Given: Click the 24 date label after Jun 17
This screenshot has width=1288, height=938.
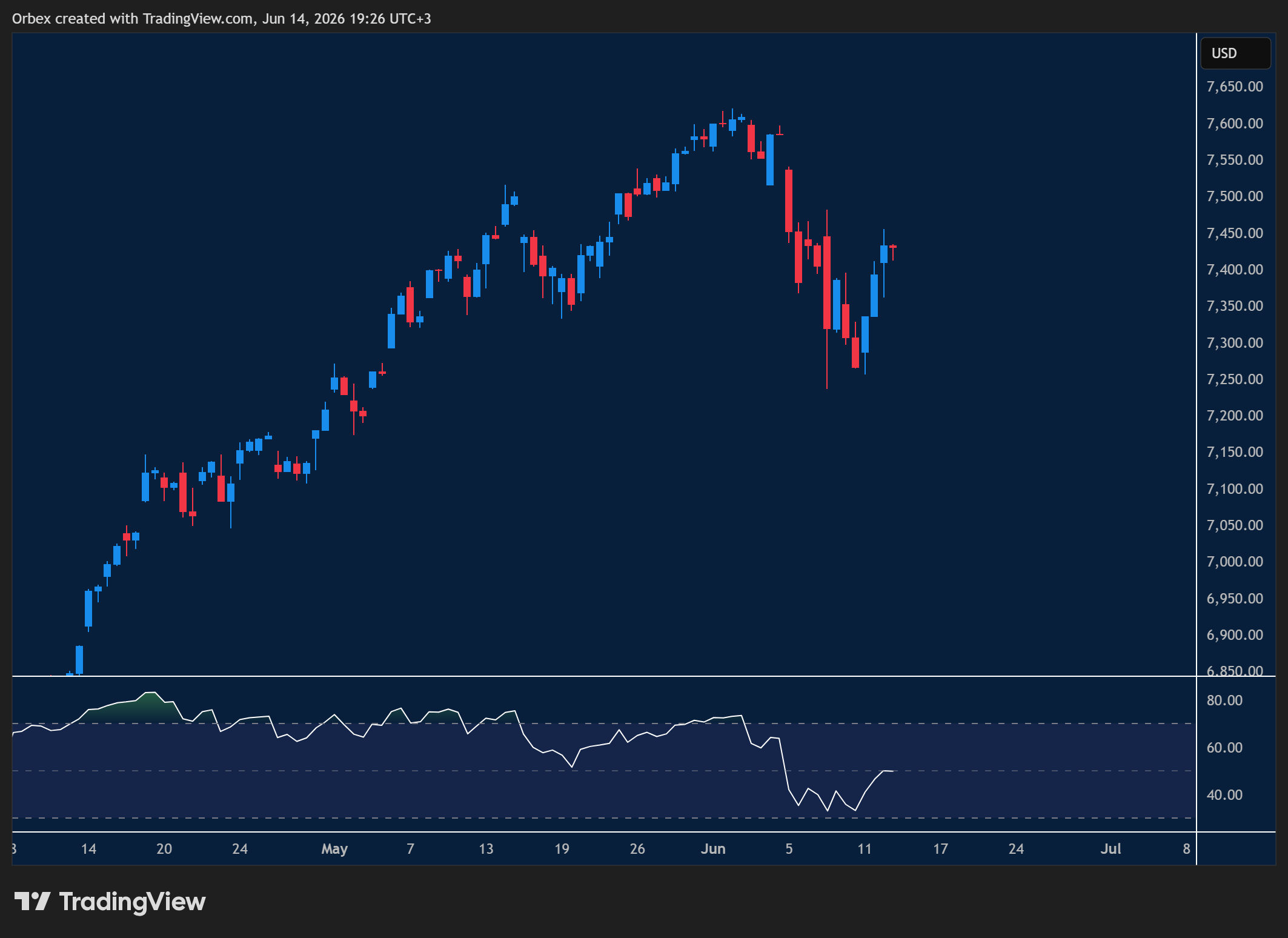Looking at the screenshot, I should coord(1016,849).
